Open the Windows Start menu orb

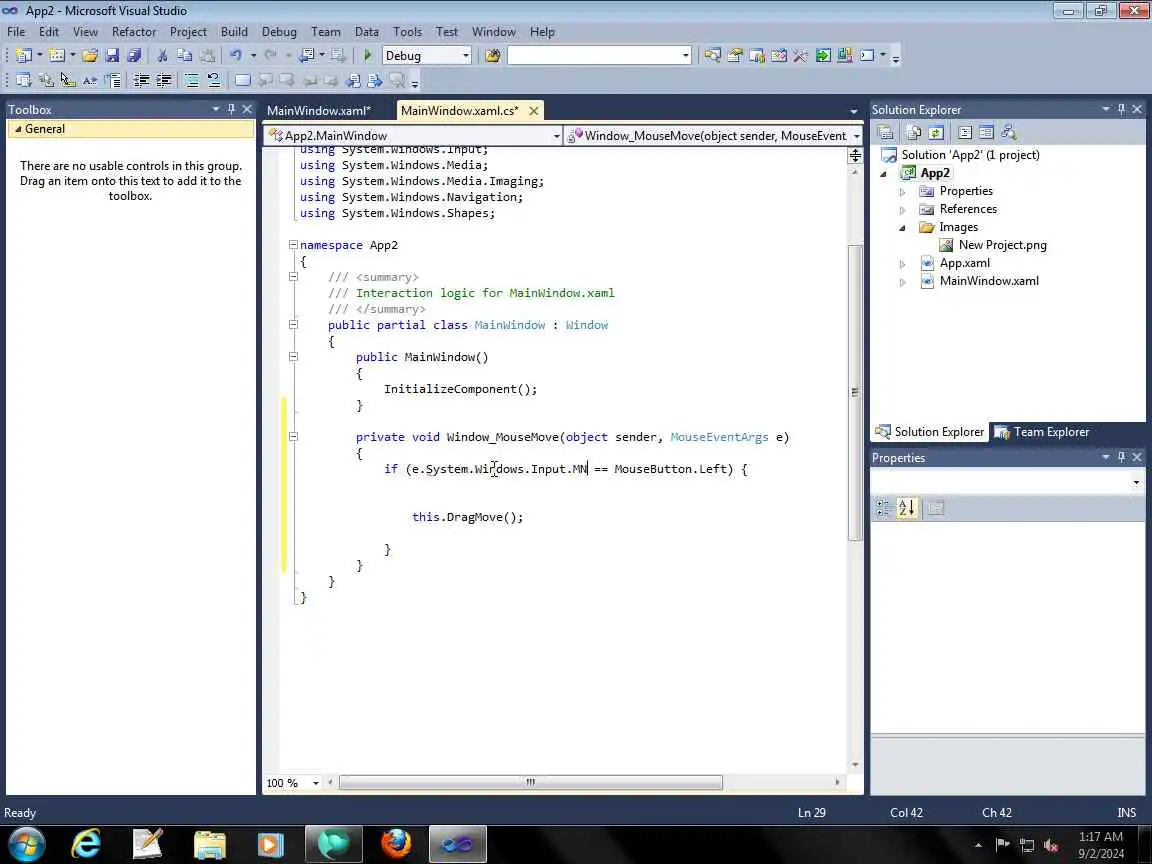[26, 843]
